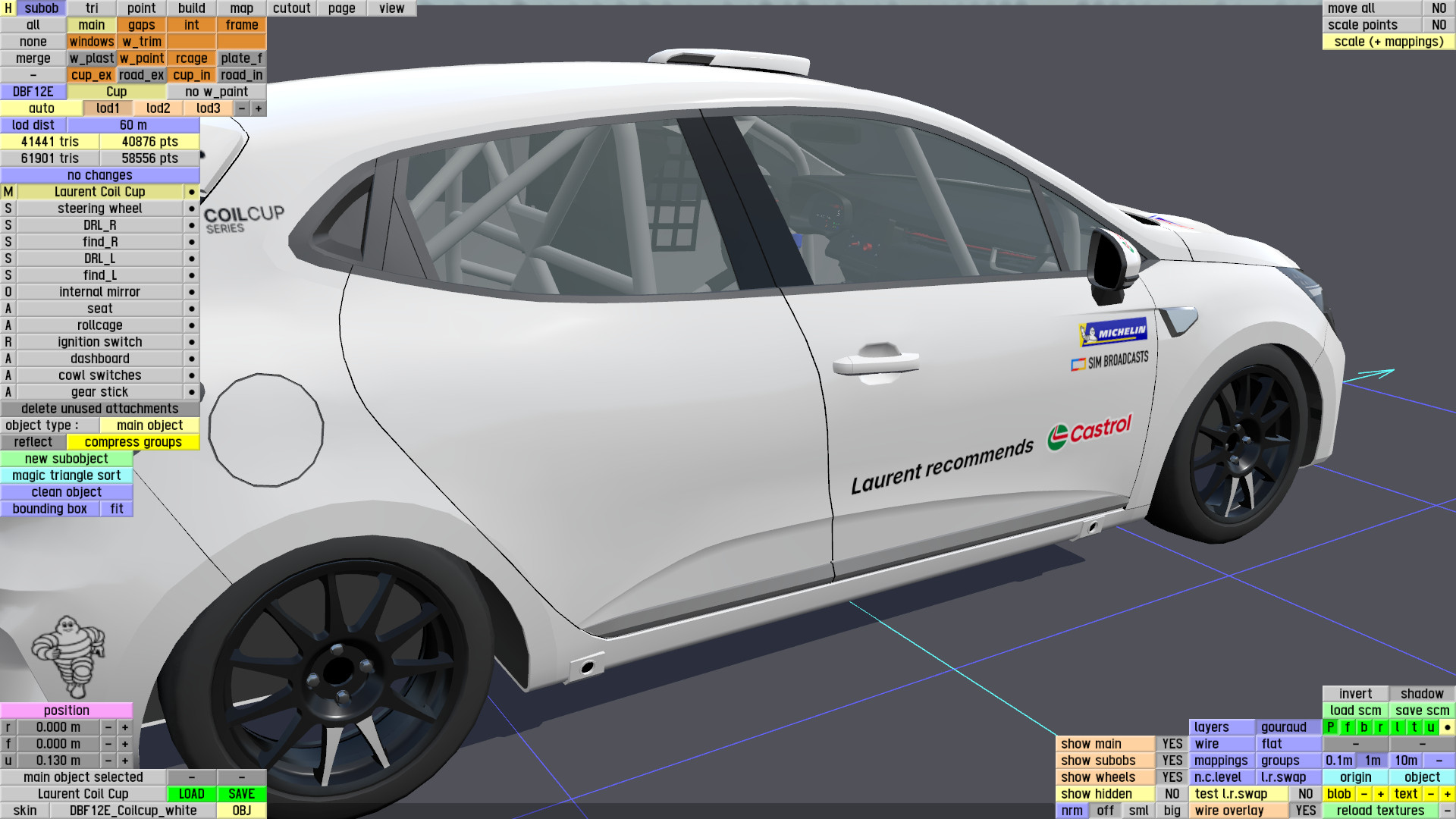Click skin name DBF12E_Coilcup_white field
Screen dimensions: 1456x819
[x=133, y=811]
